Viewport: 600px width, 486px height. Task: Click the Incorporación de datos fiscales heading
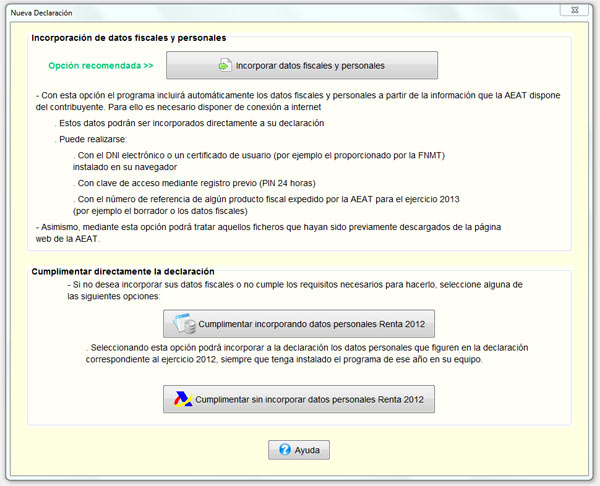(129, 38)
